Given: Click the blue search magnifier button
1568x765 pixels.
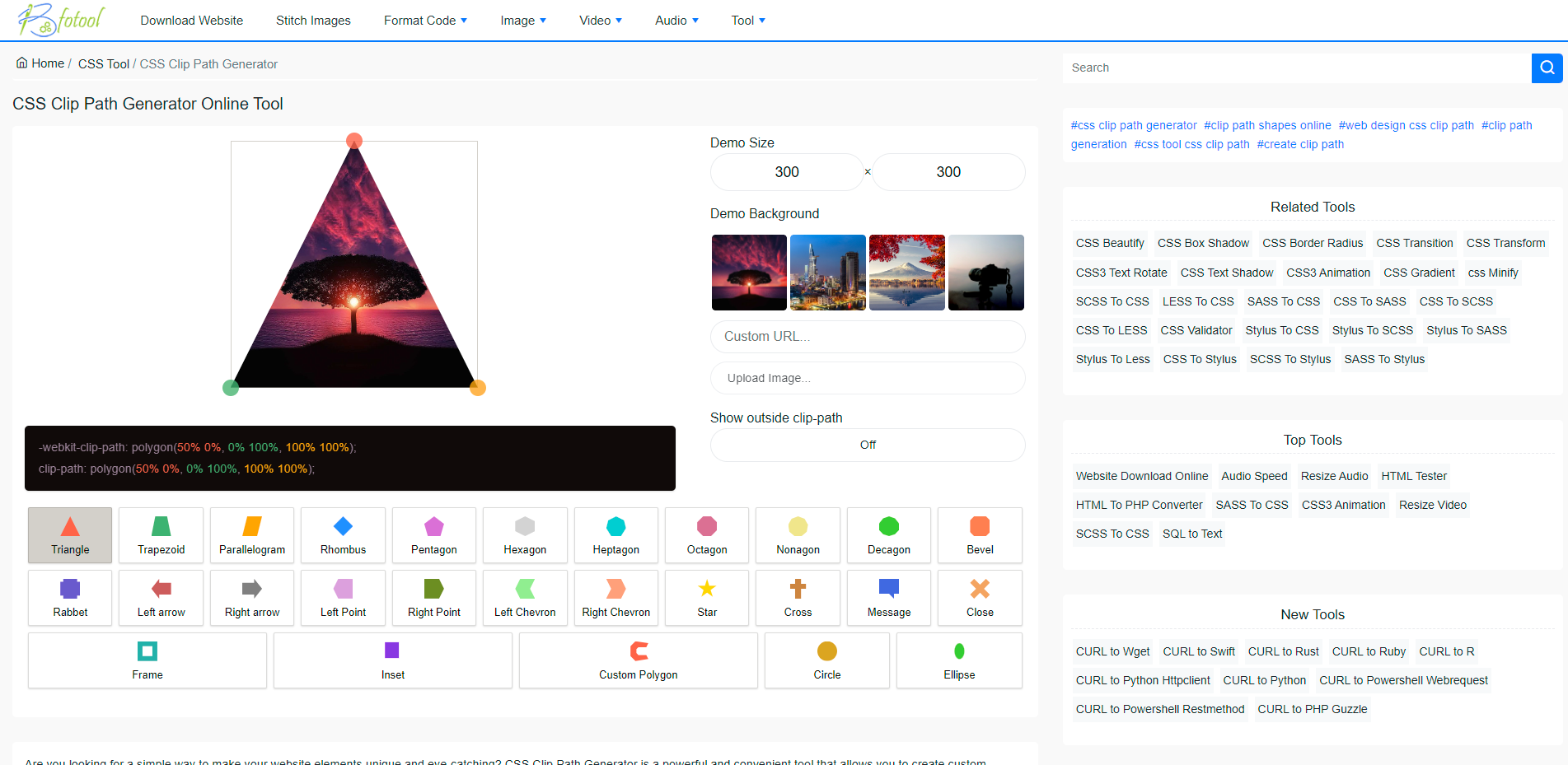Looking at the screenshot, I should pos(1547,68).
